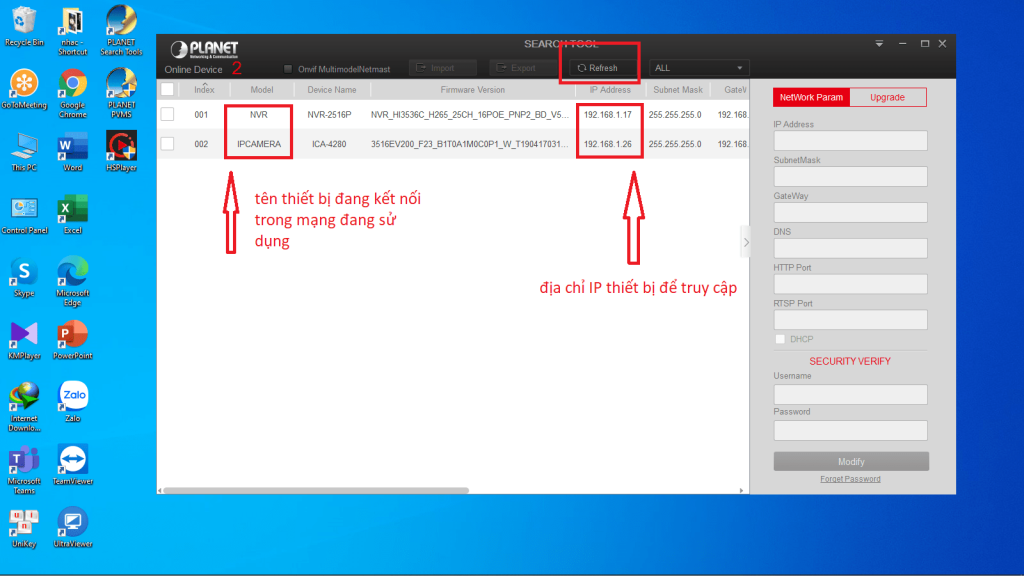Viewport: 1024px width, 577px height.
Task: Open the title bar options menu arrow
Action: click(x=879, y=44)
